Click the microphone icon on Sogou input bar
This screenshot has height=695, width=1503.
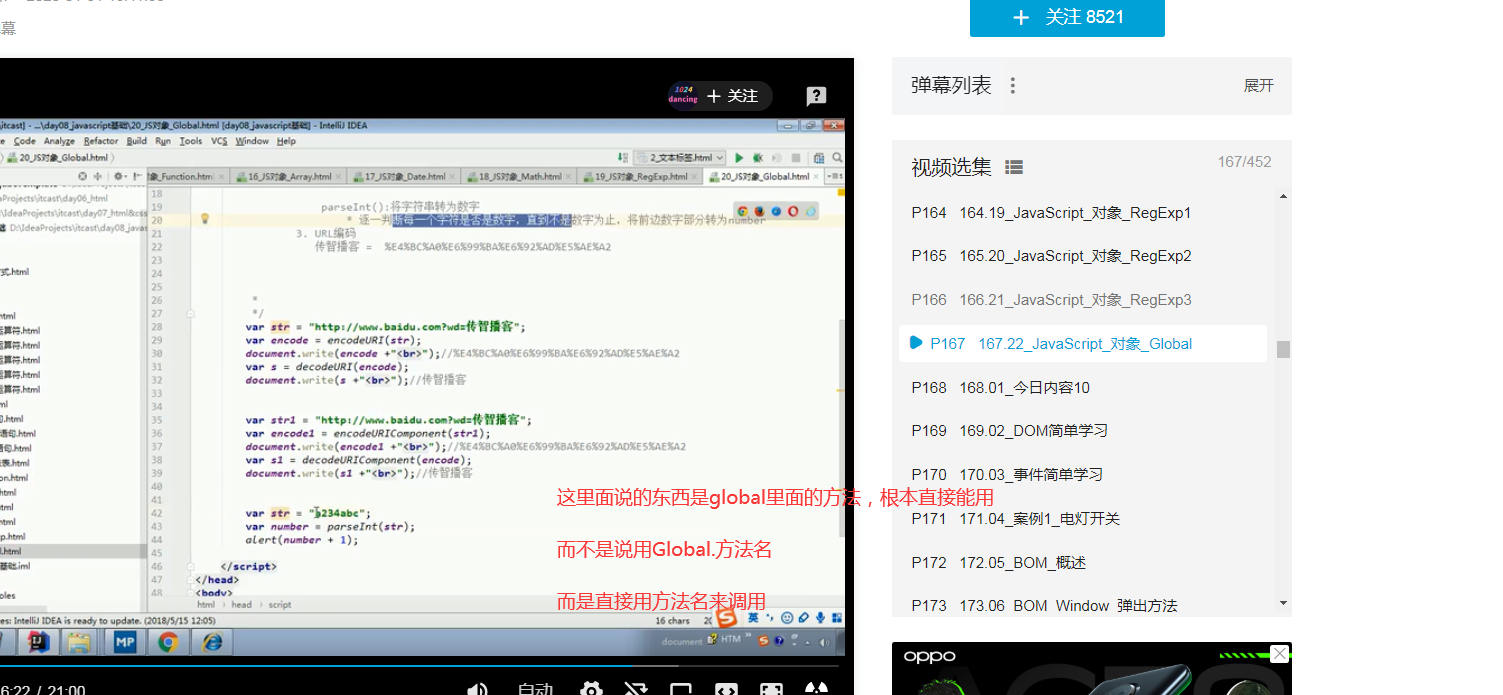820,618
